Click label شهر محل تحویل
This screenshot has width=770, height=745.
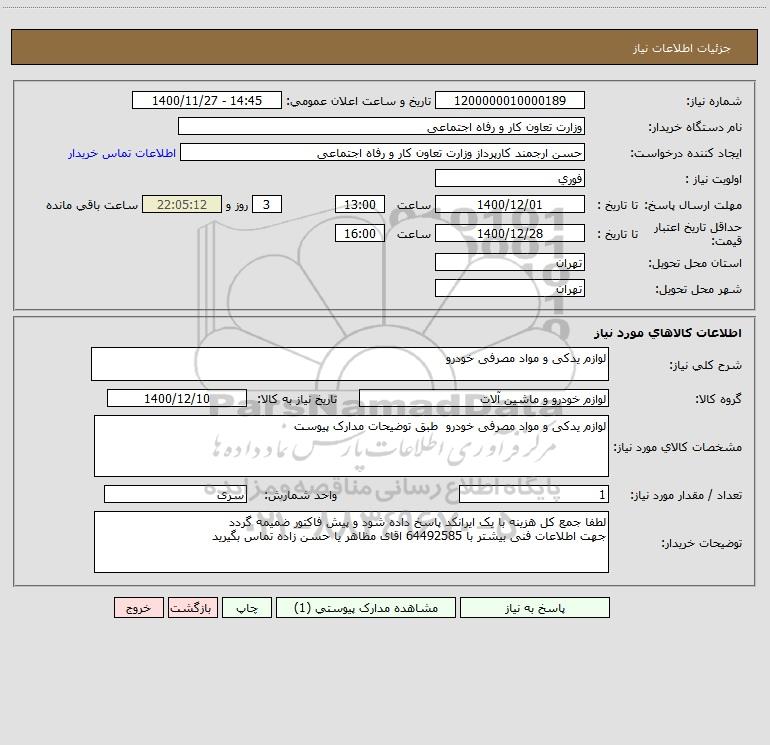tap(699, 290)
